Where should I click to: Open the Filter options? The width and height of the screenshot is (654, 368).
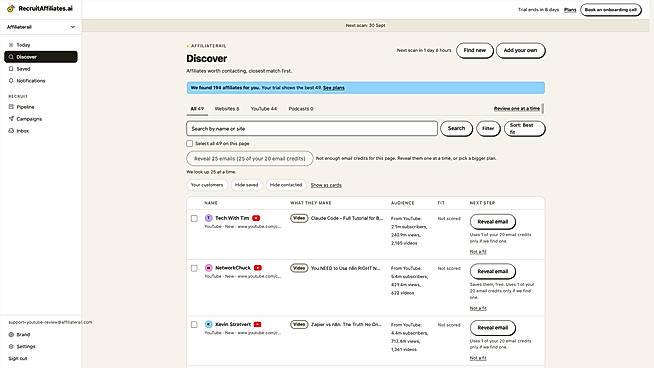coord(488,129)
